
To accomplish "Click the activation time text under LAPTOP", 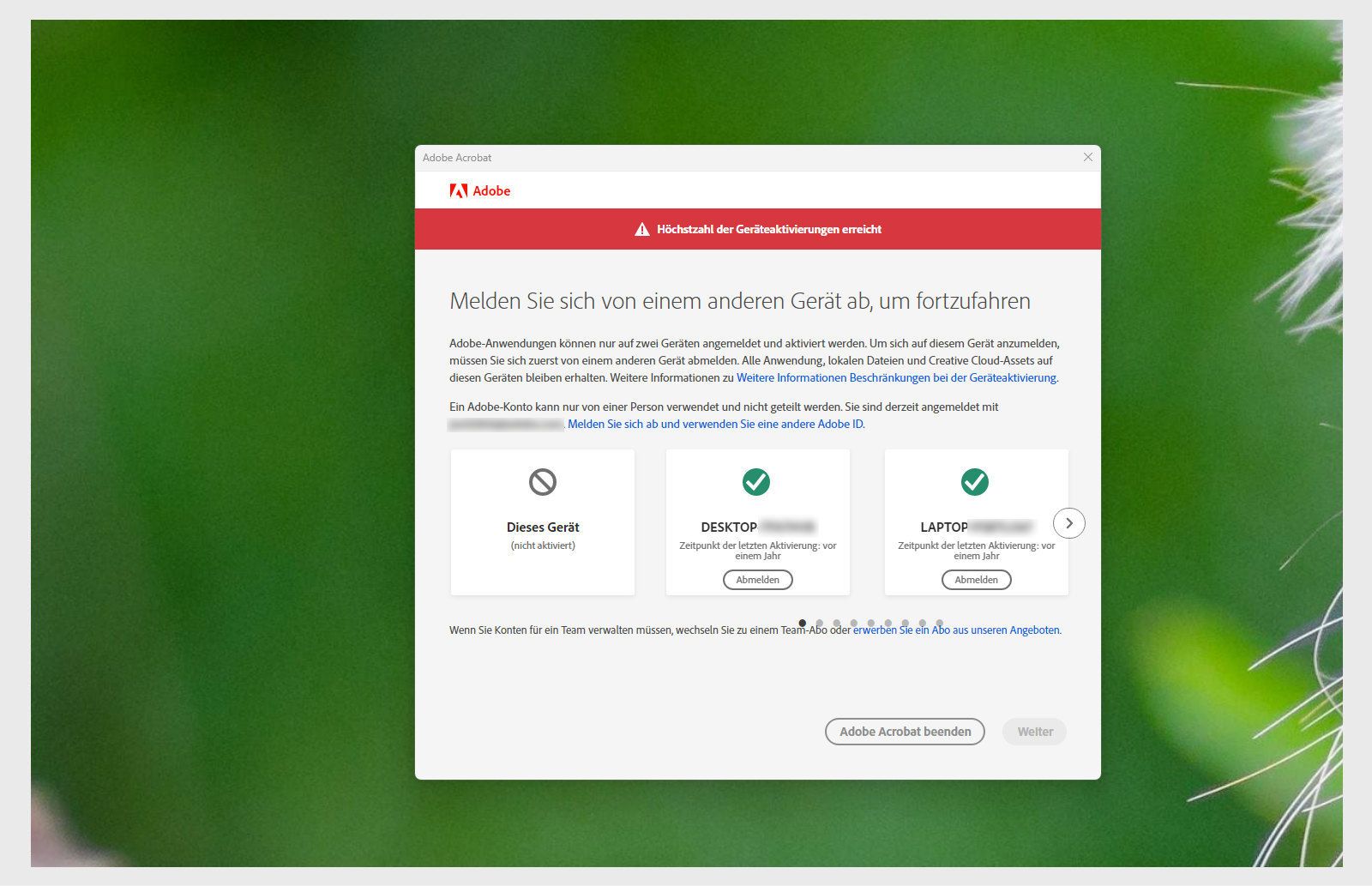I will [x=977, y=551].
